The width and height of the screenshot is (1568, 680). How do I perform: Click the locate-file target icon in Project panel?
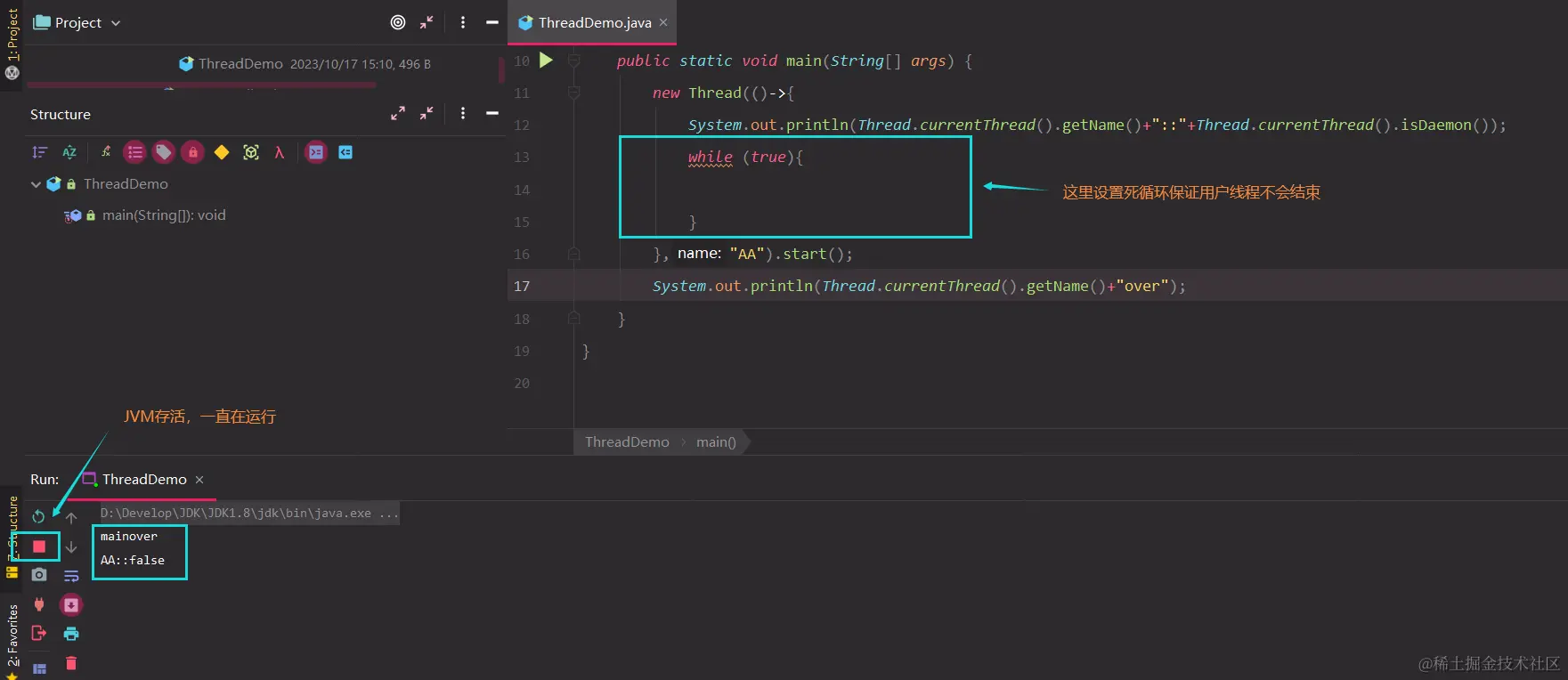point(398,22)
